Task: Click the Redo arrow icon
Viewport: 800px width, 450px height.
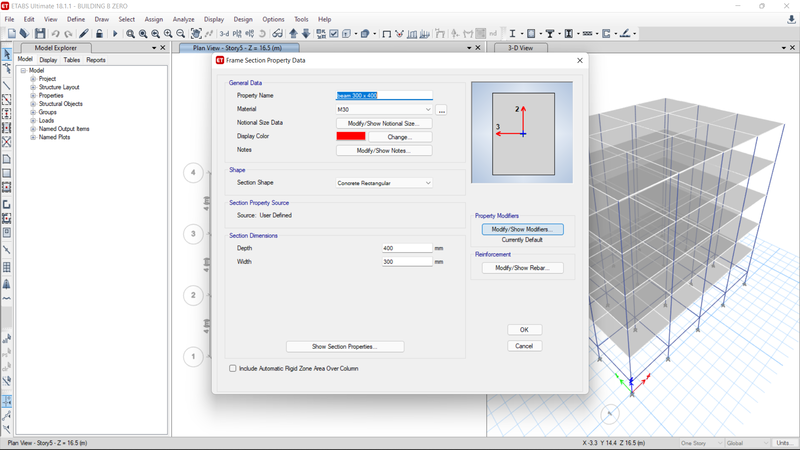Action: (x=68, y=34)
